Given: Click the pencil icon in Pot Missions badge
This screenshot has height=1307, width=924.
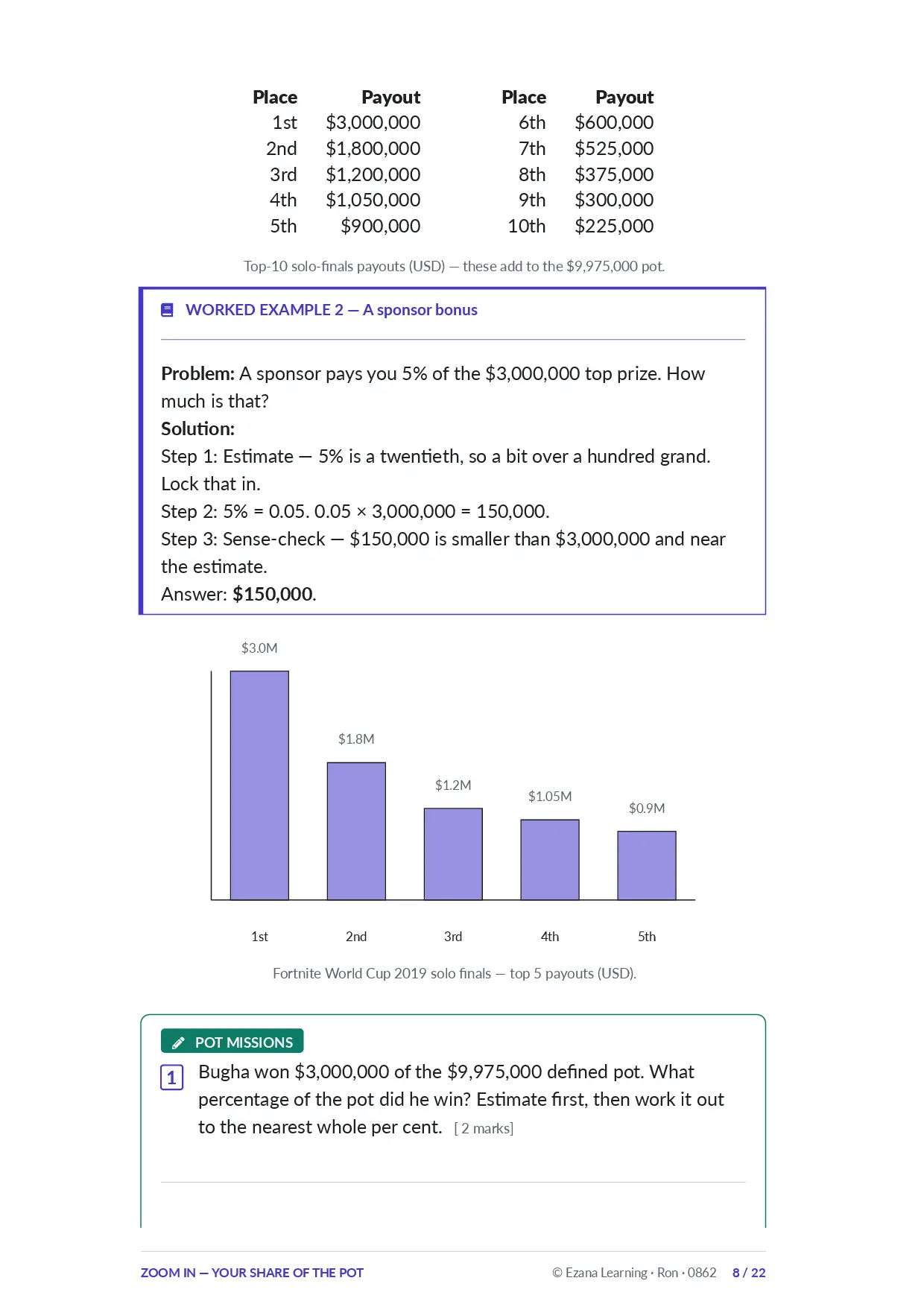Looking at the screenshot, I should (178, 1042).
